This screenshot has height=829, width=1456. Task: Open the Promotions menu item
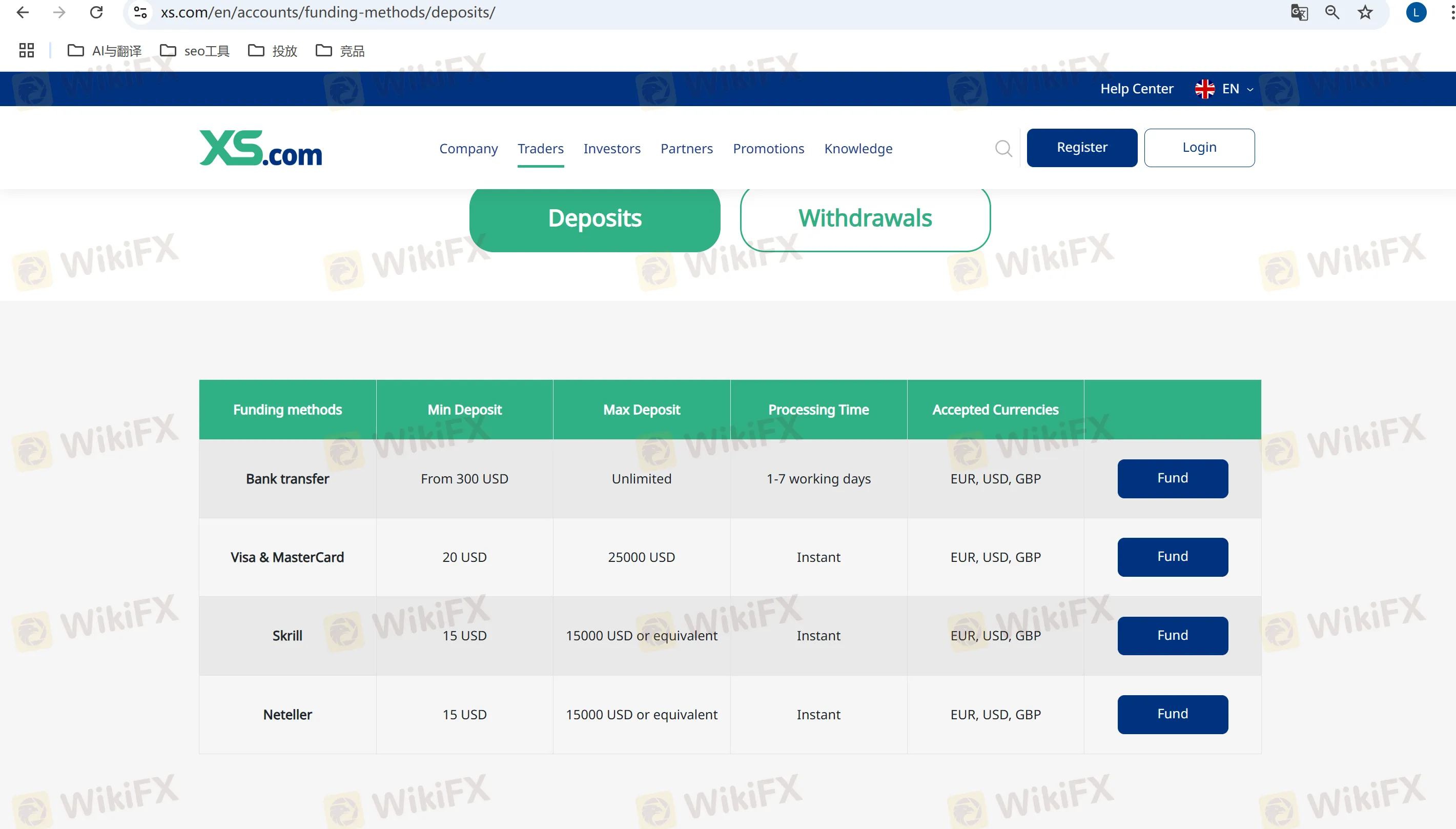click(x=768, y=148)
